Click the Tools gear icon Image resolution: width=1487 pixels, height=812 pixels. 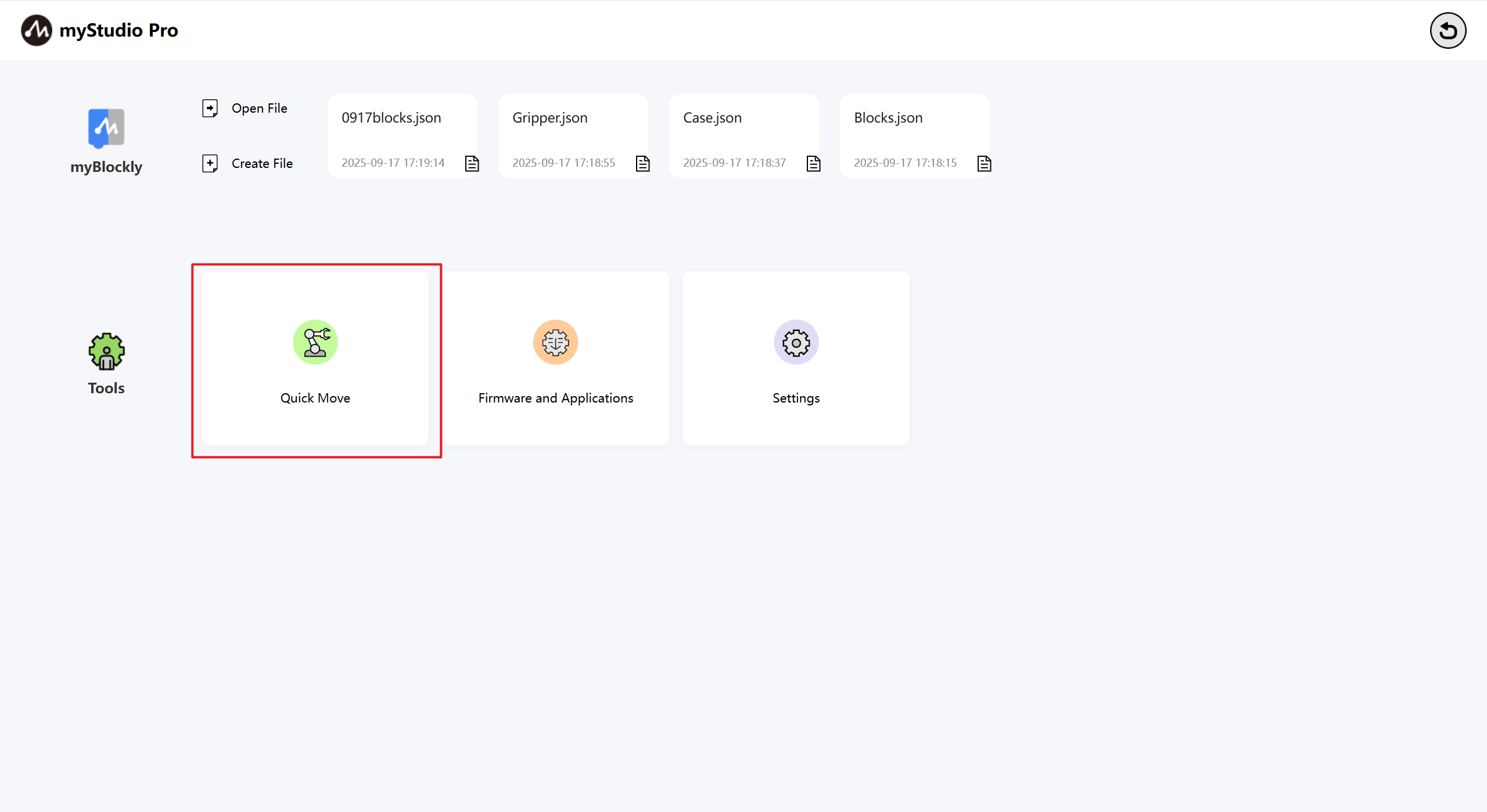tap(106, 351)
